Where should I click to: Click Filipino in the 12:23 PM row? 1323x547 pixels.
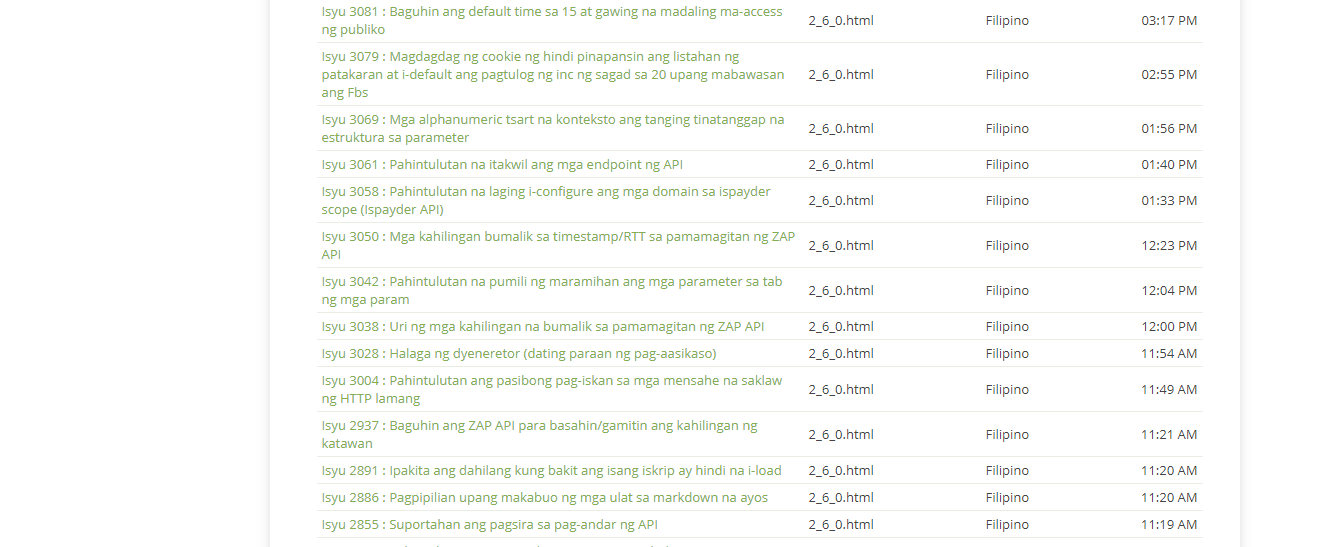coord(1007,245)
